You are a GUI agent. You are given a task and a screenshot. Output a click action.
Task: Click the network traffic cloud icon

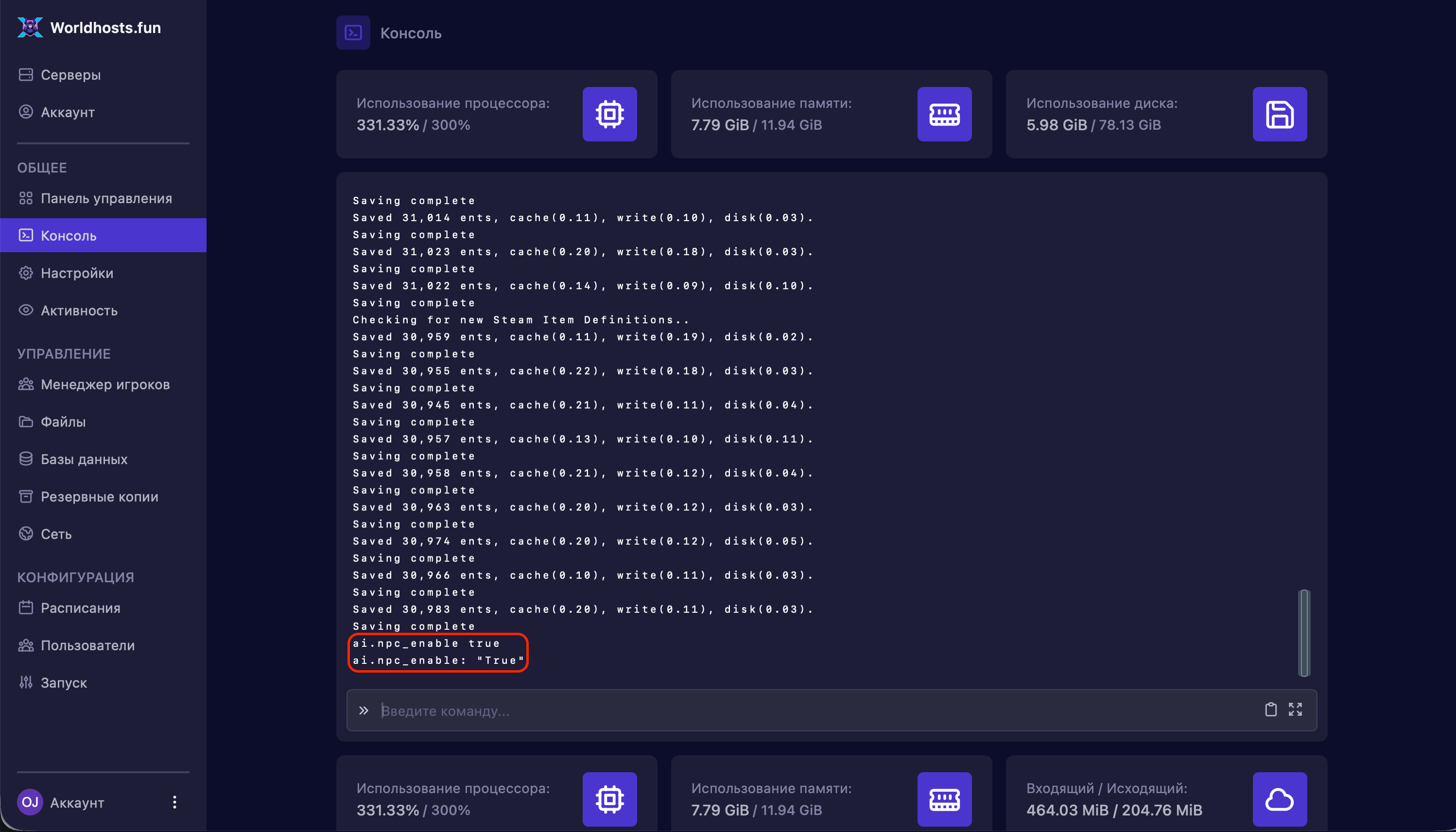(x=1280, y=799)
